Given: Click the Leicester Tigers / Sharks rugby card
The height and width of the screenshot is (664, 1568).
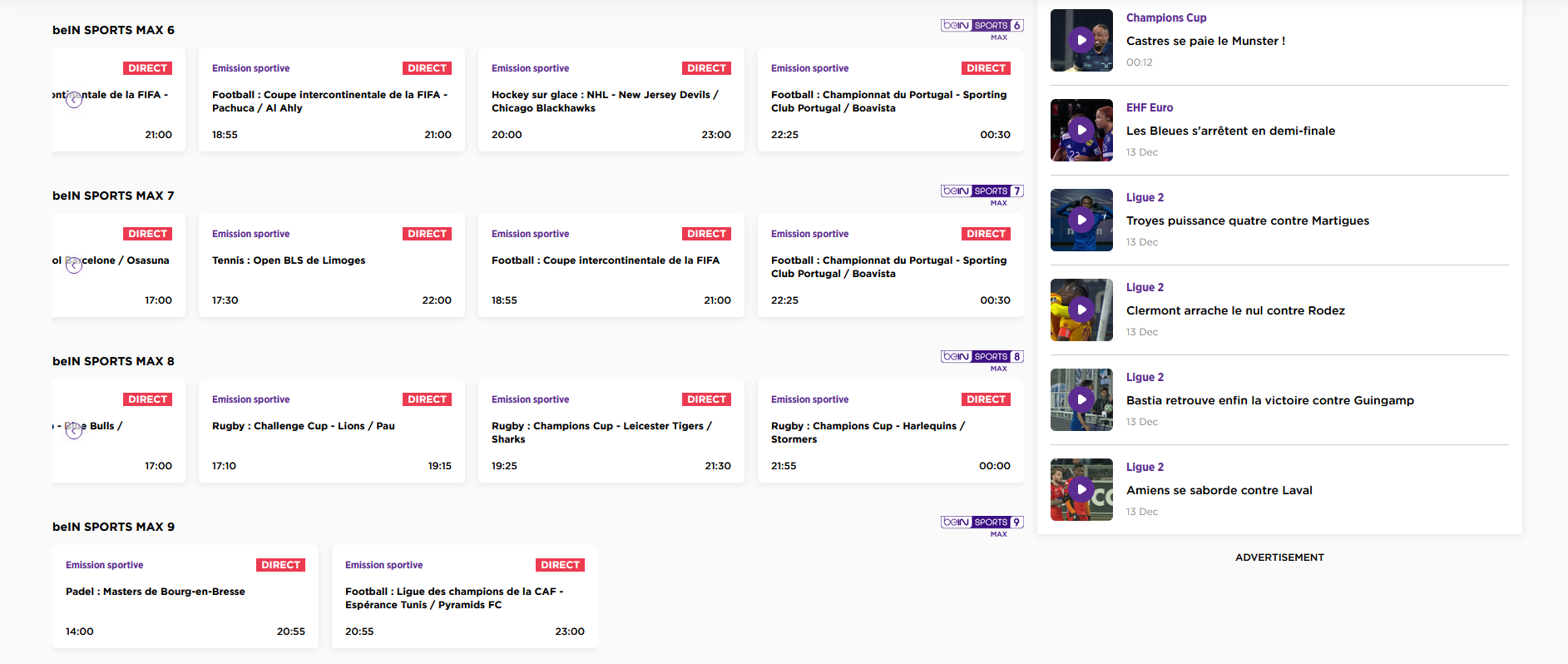Looking at the screenshot, I should pos(611,431).
